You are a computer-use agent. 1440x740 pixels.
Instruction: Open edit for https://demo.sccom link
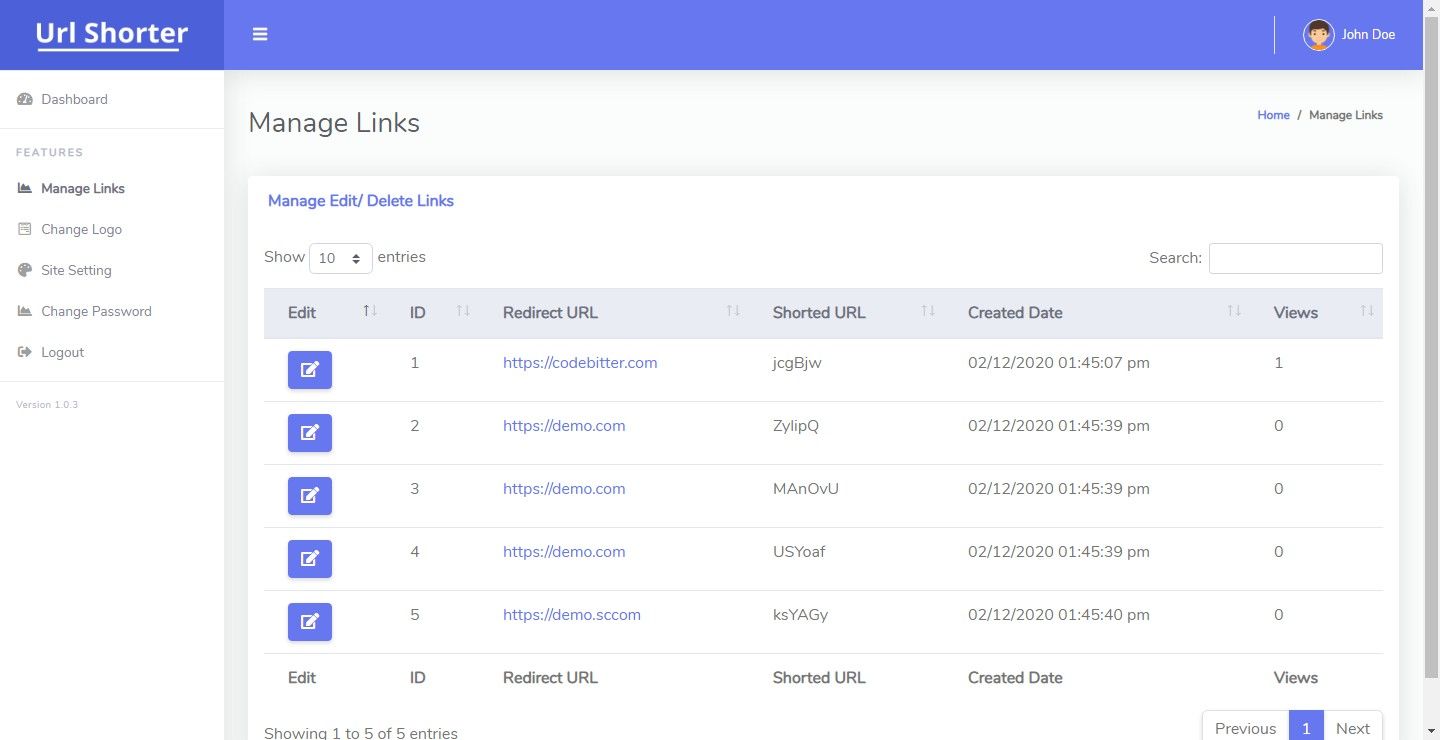pos(310,622)
